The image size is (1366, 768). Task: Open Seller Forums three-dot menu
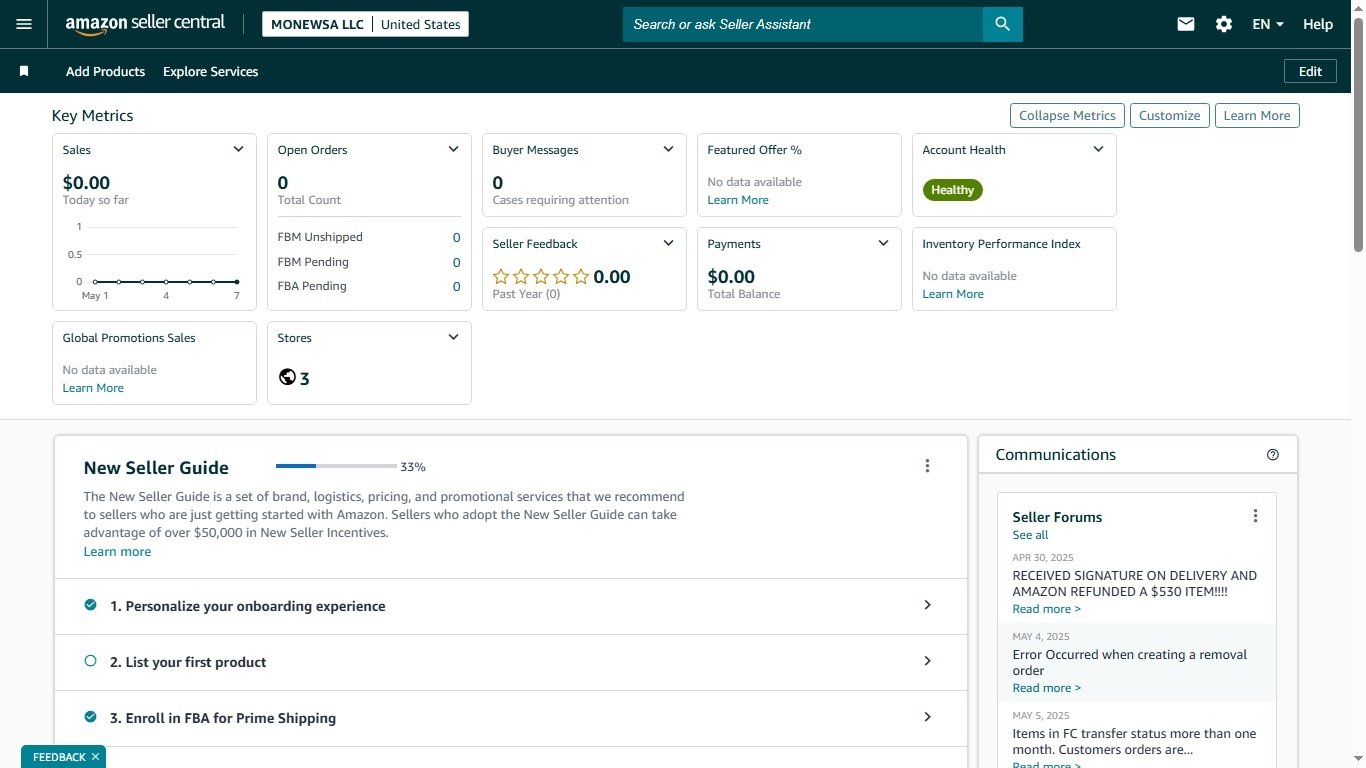[1255, 516]
